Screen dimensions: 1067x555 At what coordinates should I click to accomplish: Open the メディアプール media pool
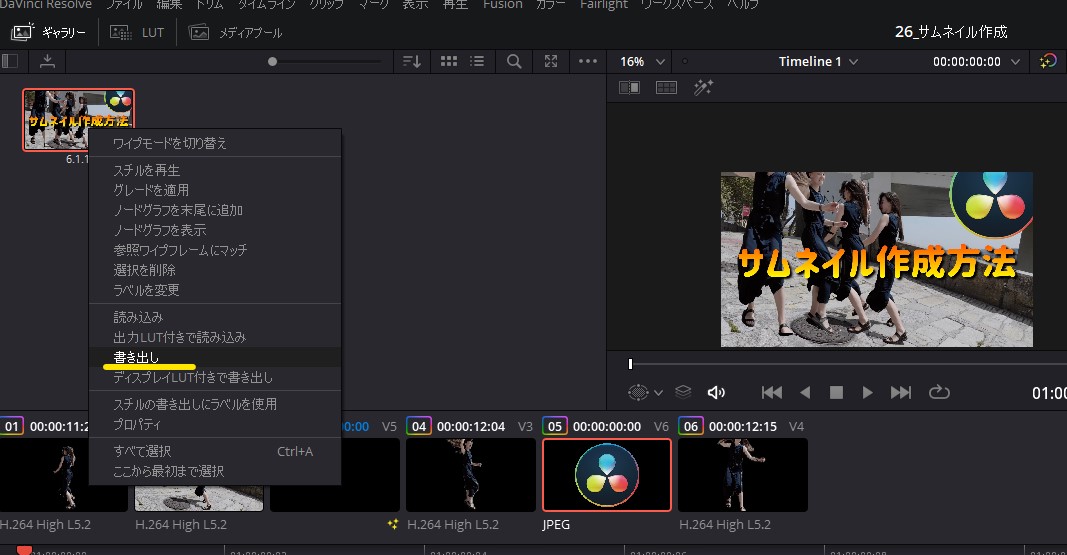[235, 32]
